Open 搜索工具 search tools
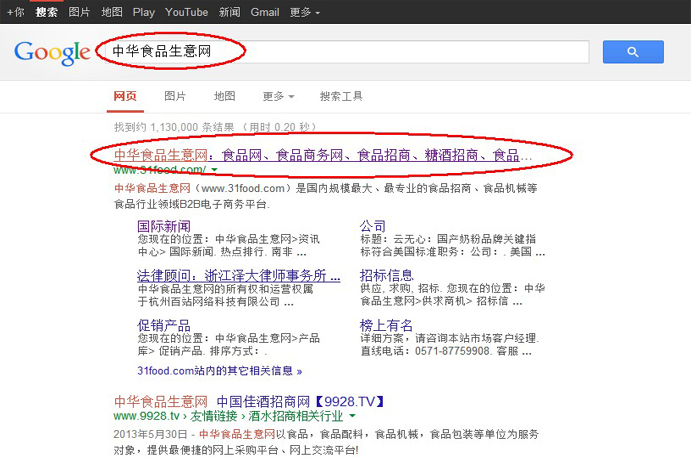 (341, 96)
